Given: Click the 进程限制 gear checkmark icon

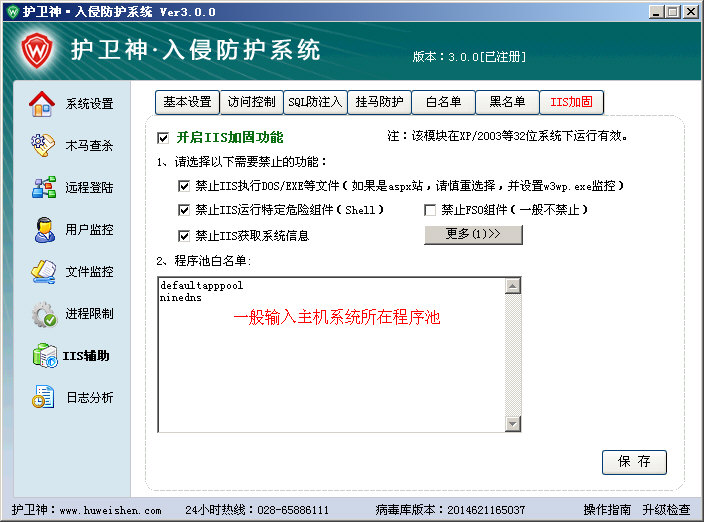Looking at the screenshot, I should point(44,314).
